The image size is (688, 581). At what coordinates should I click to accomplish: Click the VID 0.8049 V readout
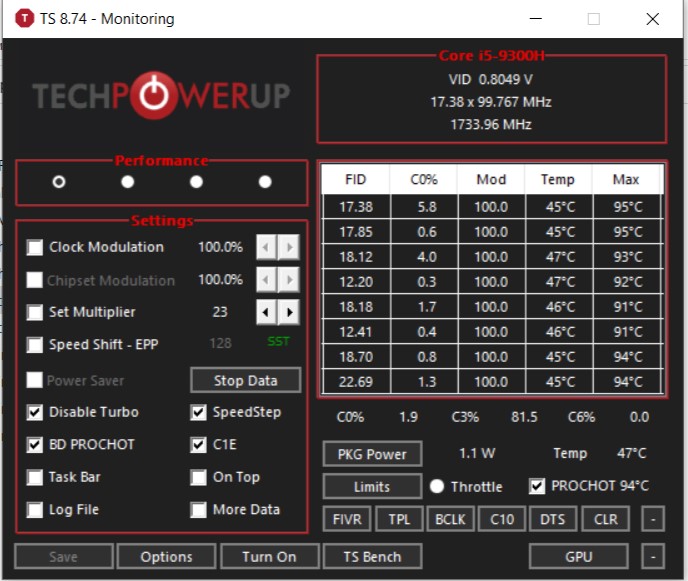(x=491, y=79)
